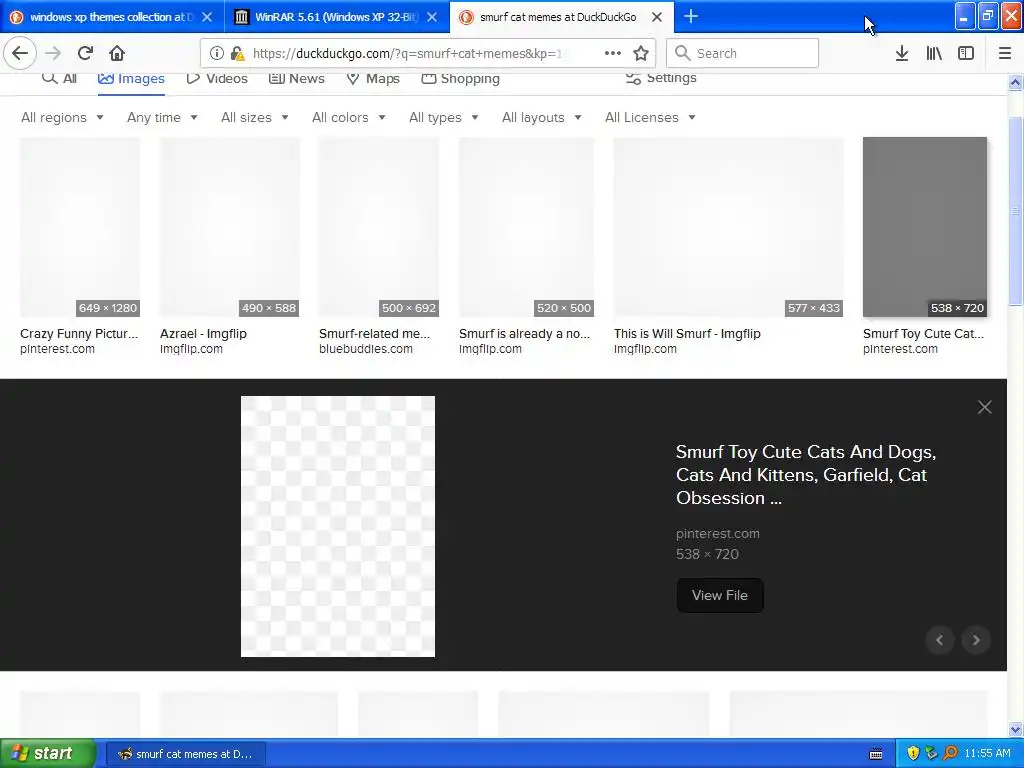This screenshot has width=1024, height=768.
Task: Click the page vertical scrollbar thumb
Action: pyautogui.click(x=1015, y=211)
